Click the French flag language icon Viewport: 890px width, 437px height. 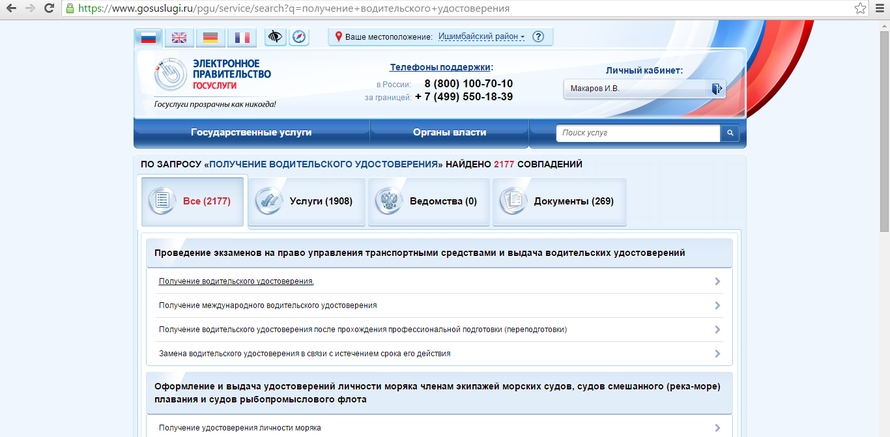pos(241,37)
